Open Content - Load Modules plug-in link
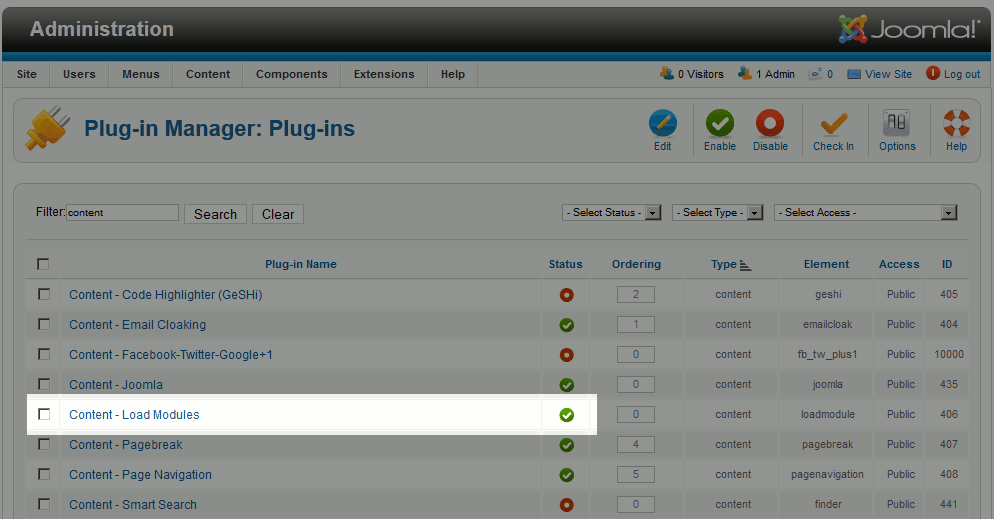Viewport: 994px width, 519px height. tap(134, 414)
